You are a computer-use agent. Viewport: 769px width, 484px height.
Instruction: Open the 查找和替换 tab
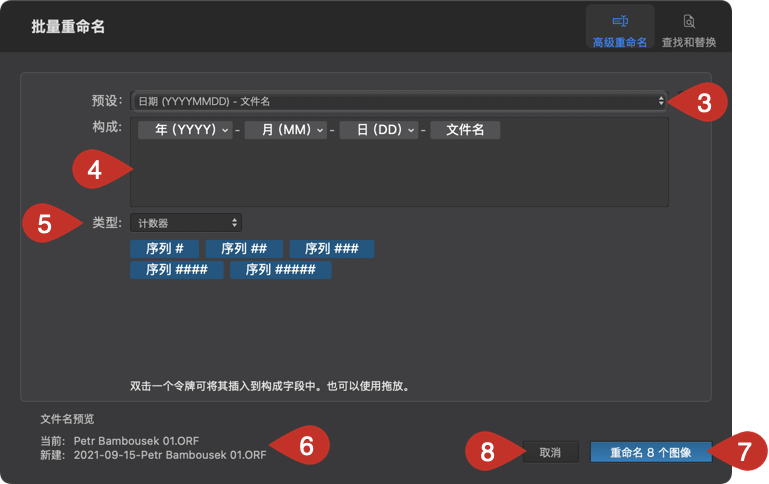(x=689, y=28)
